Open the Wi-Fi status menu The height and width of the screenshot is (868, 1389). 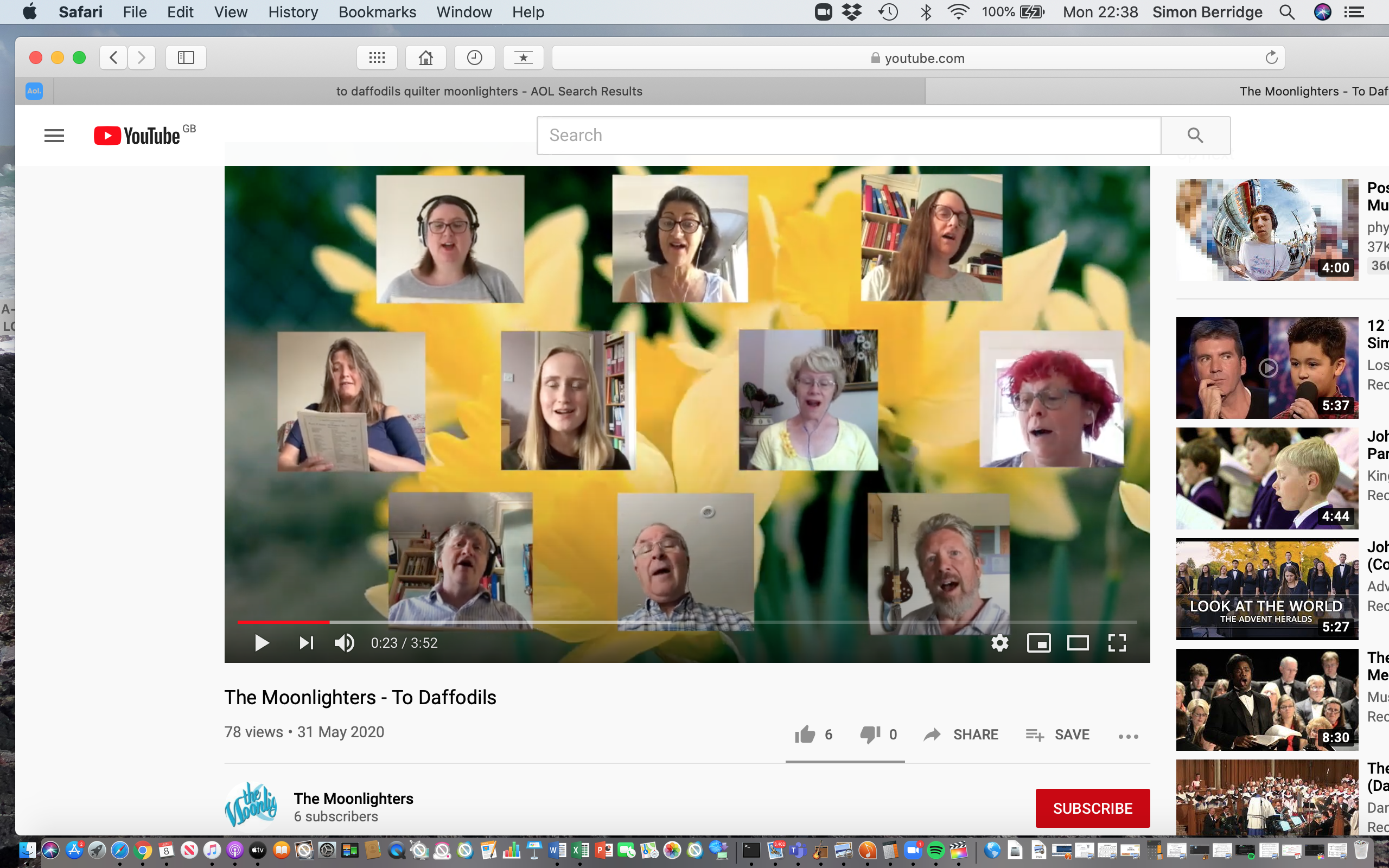(x=958, y=12)
